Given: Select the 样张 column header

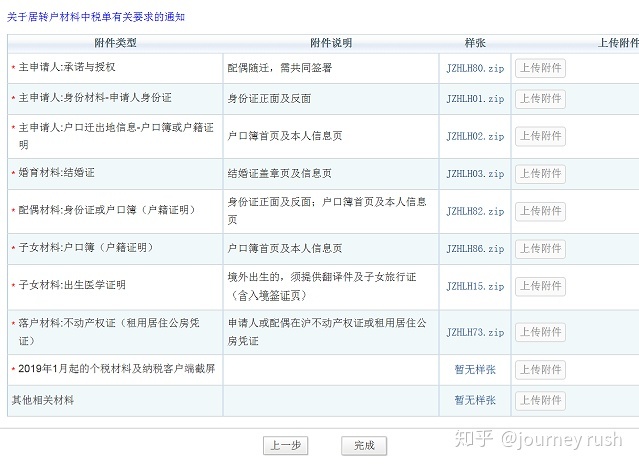Looking at the screenshot, I should tap(475, 43).
